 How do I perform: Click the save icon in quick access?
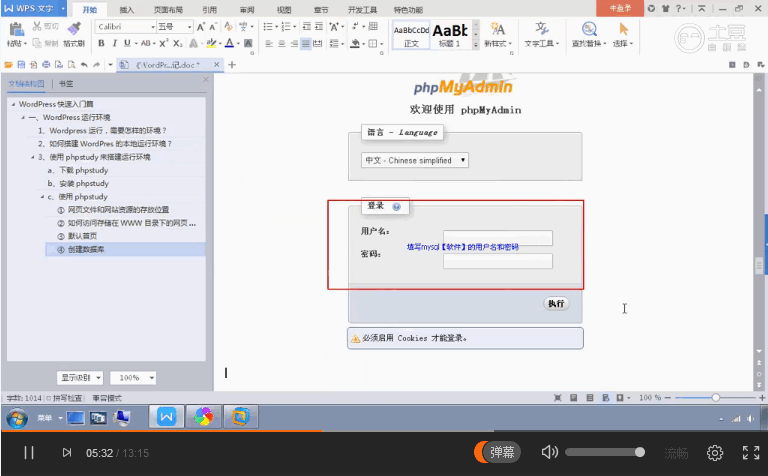[21, 65]
